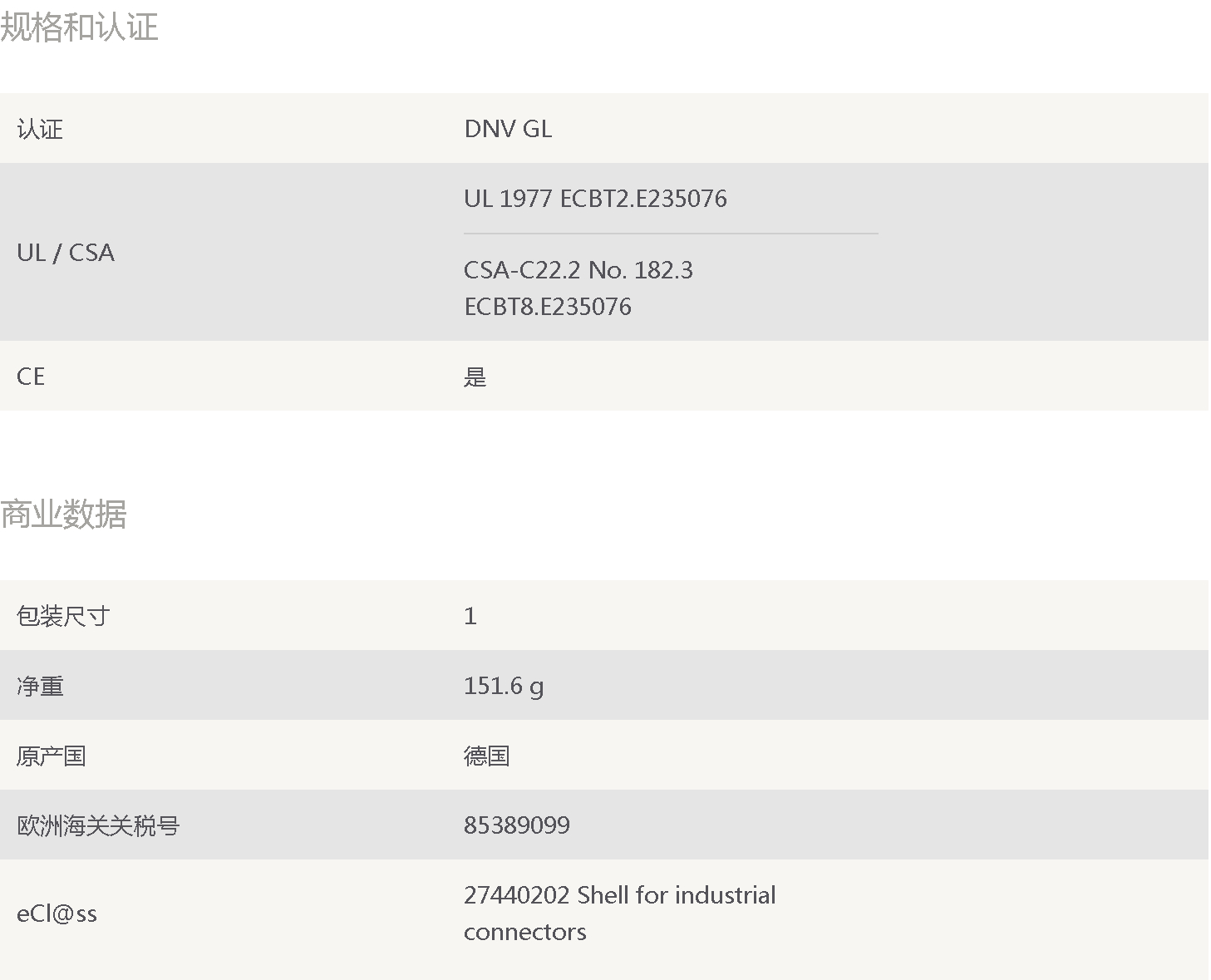Click the 27440202 Shell for industrial connectors text
Screen dimensions: 1211x980
(620, 914)
